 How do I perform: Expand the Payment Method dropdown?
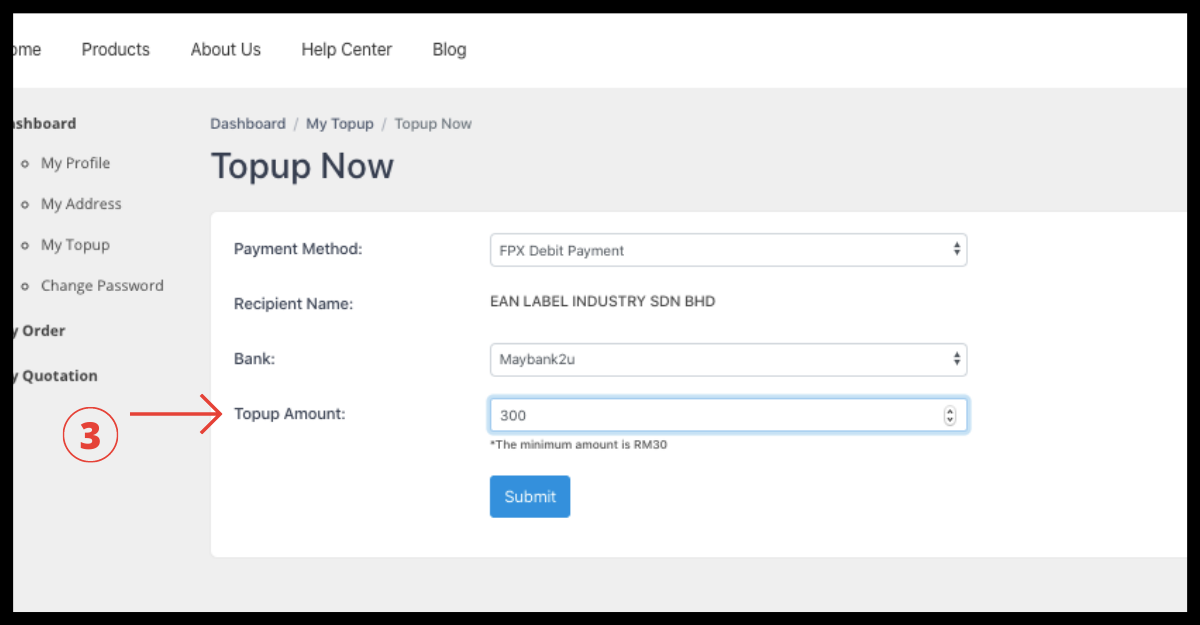click(x=728, y=250)
